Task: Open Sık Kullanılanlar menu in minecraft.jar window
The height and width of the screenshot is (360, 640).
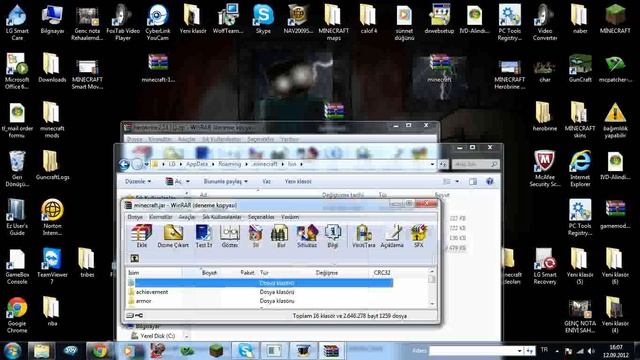Action: (x=222, y=217)
